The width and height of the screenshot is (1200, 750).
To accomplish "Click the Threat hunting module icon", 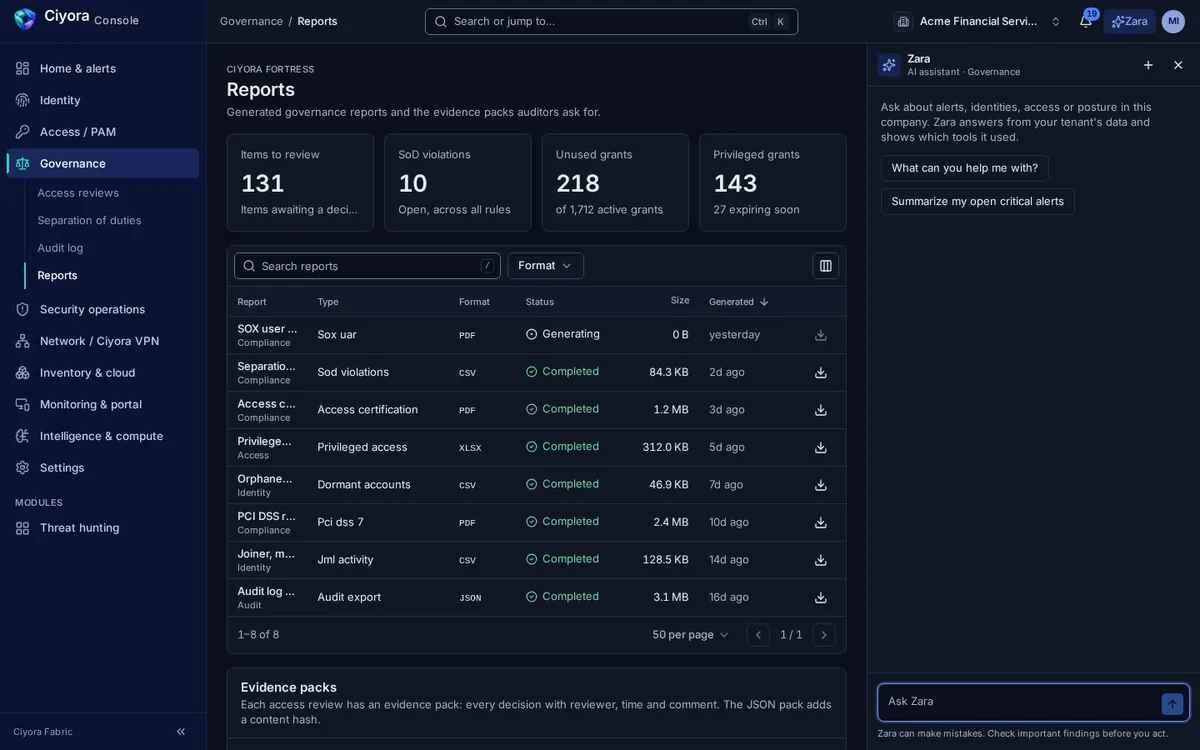I will 22,528.
